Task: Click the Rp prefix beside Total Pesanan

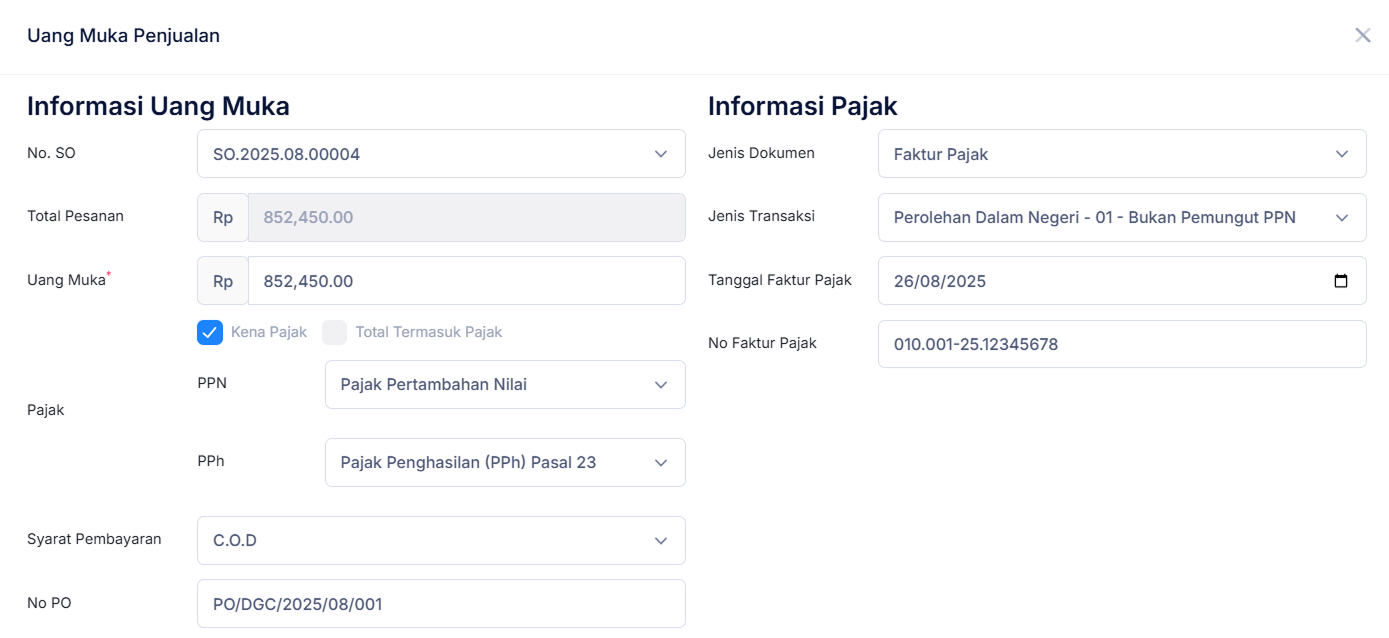Action: pos(222,217)
